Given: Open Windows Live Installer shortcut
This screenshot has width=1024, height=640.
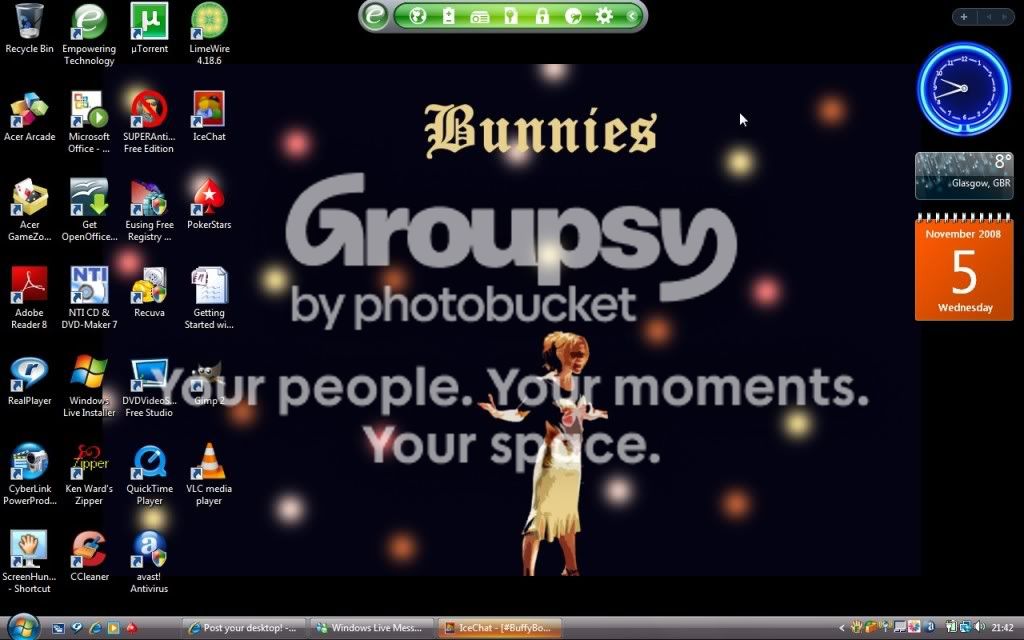Looking at the screenshot, I should click(x=89, y=387).
